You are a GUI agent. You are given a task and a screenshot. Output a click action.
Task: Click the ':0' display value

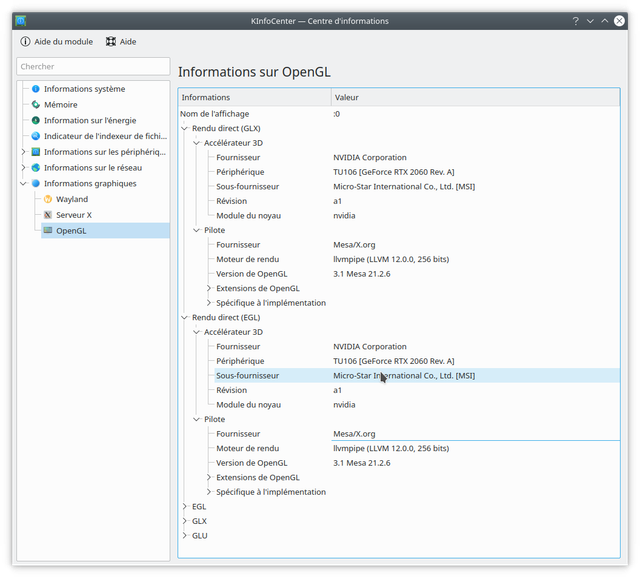pyautogui.click(x=336, y=114)
